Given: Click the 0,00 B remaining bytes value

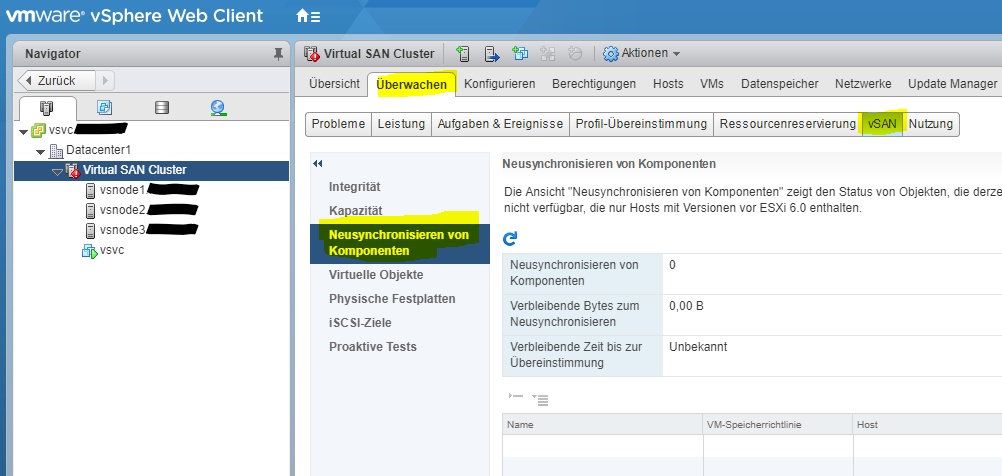Looking at the screenshot, I should point(686,306).
